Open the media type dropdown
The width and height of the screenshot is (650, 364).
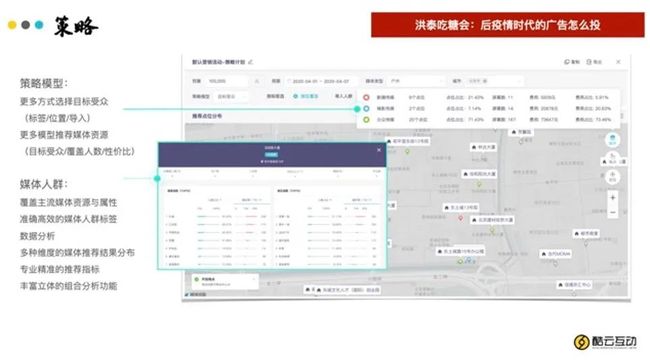click(x=416, y=81)
